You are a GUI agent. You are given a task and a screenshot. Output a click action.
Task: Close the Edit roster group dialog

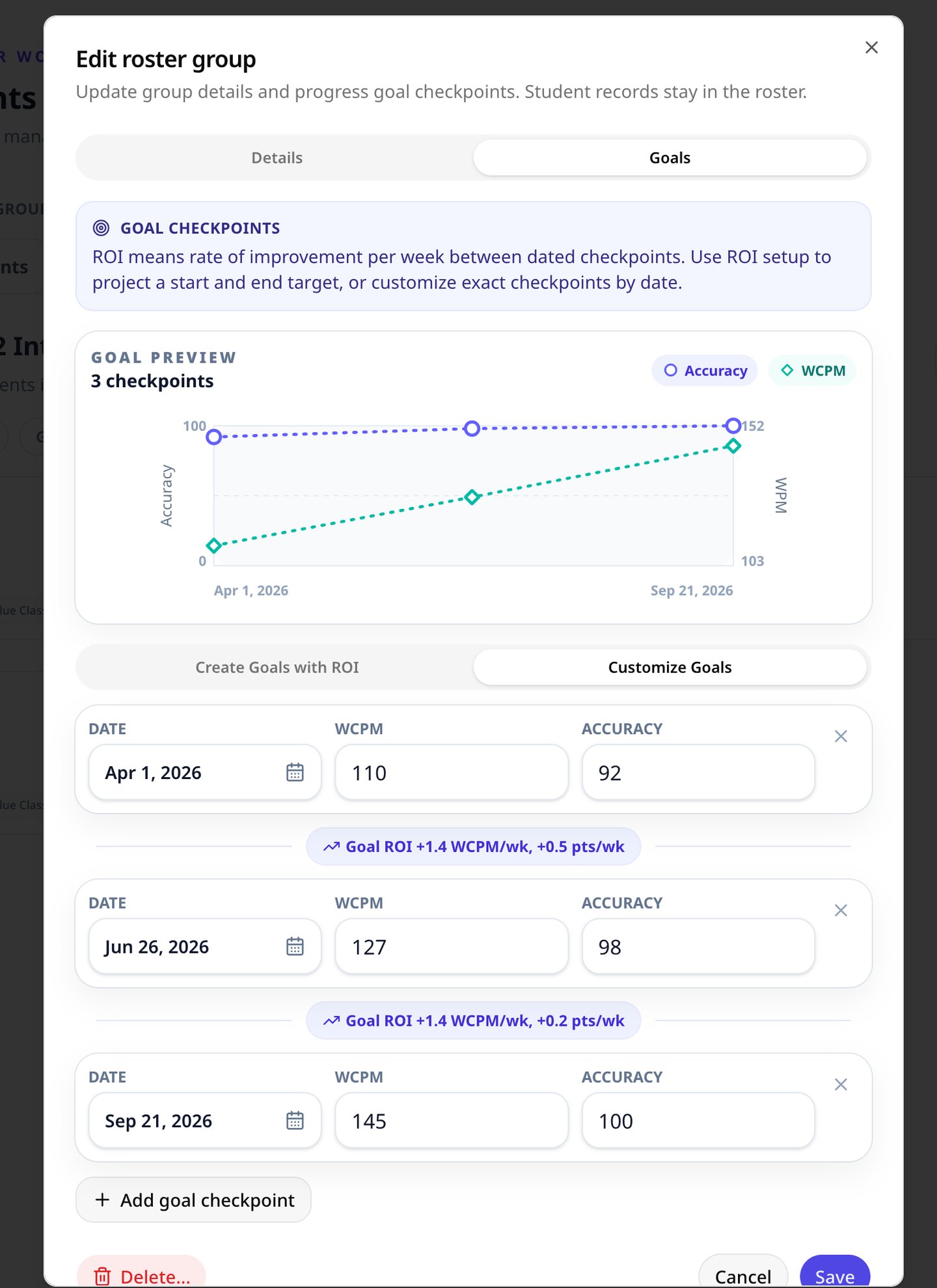tap(871, 48)
